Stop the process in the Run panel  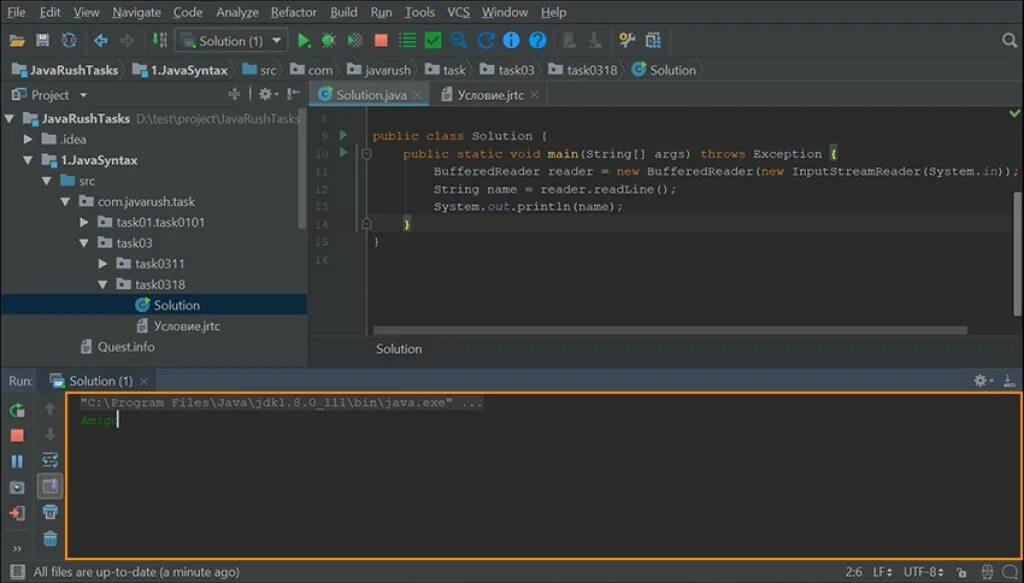point(17,435)
